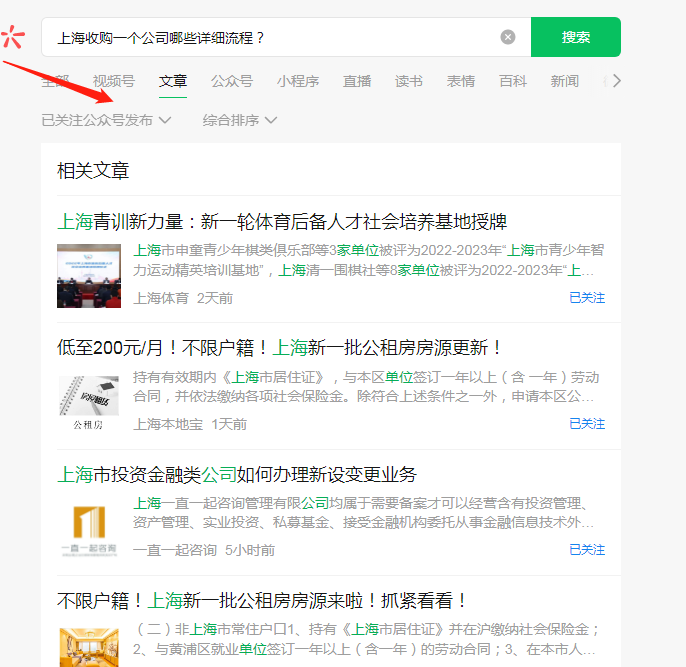Open article 低至200元/月 公租房 title

coord(280,348)
